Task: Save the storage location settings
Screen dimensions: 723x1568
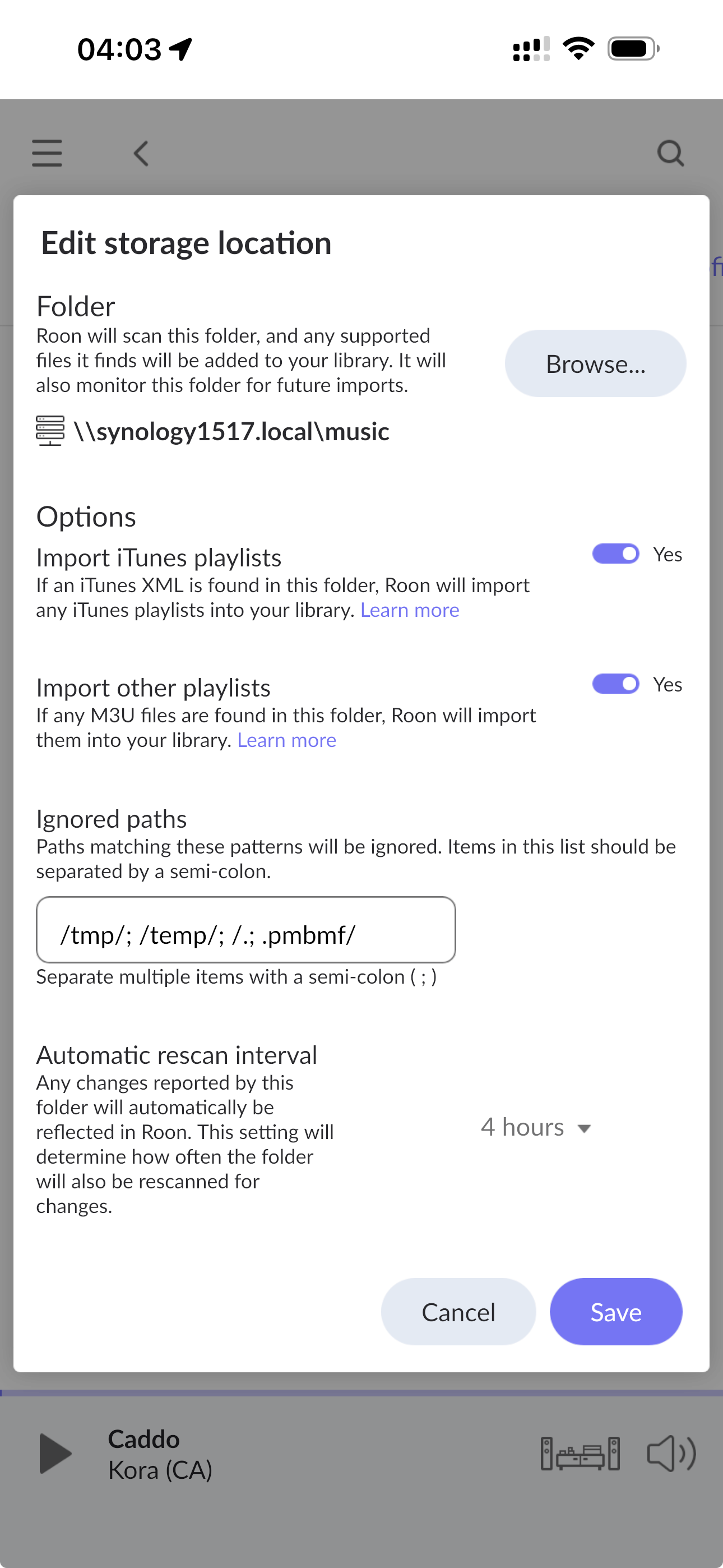Action: (x=616, y=1312)
